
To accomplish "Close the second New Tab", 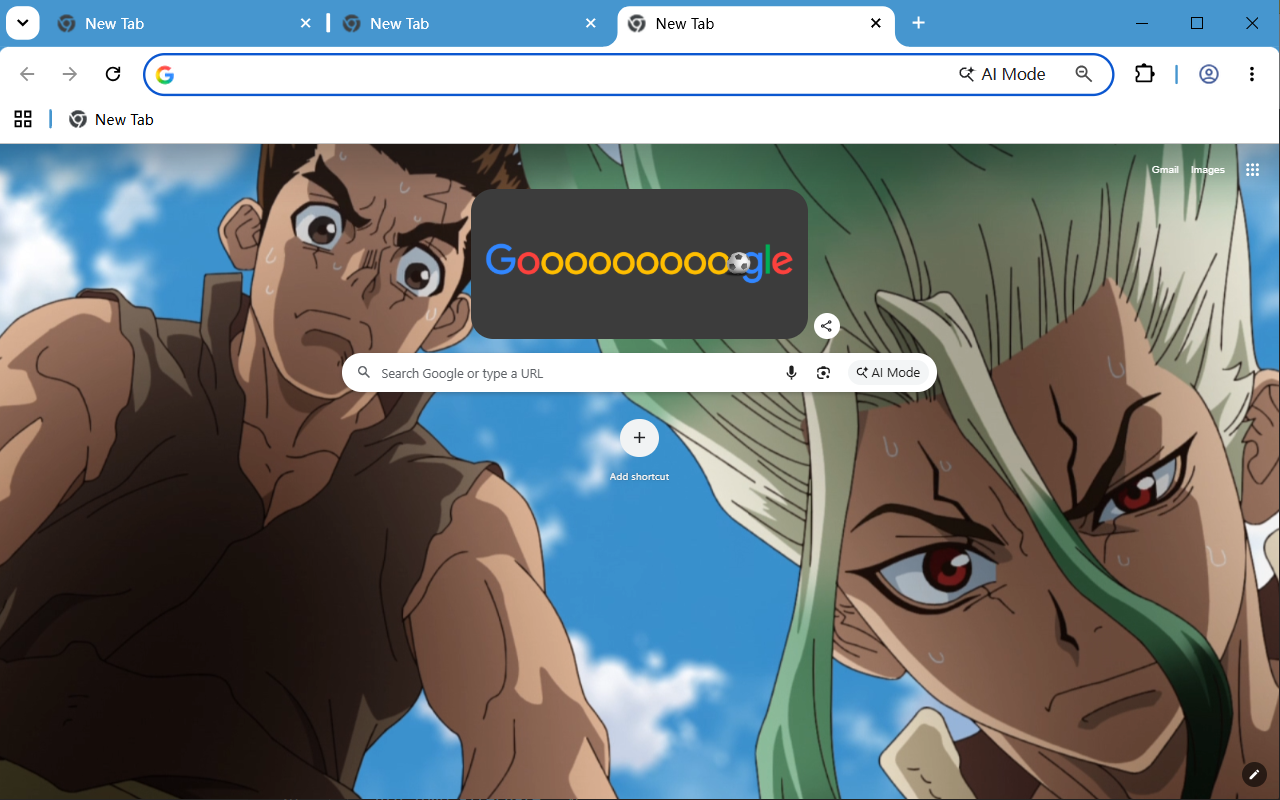I will [591, 23].
